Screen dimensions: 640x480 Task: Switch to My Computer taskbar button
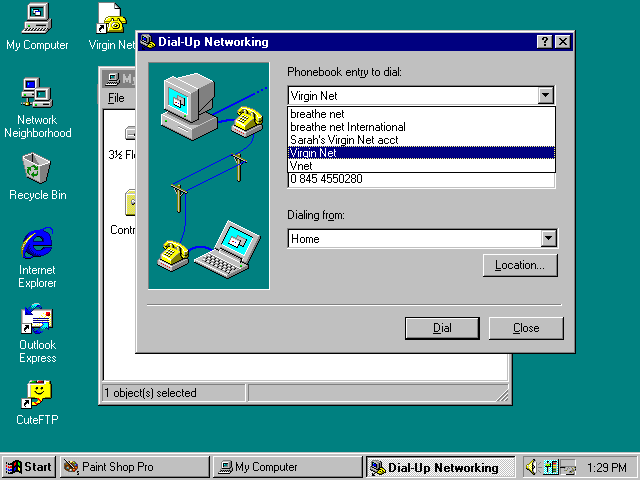[x=288, y=467]
